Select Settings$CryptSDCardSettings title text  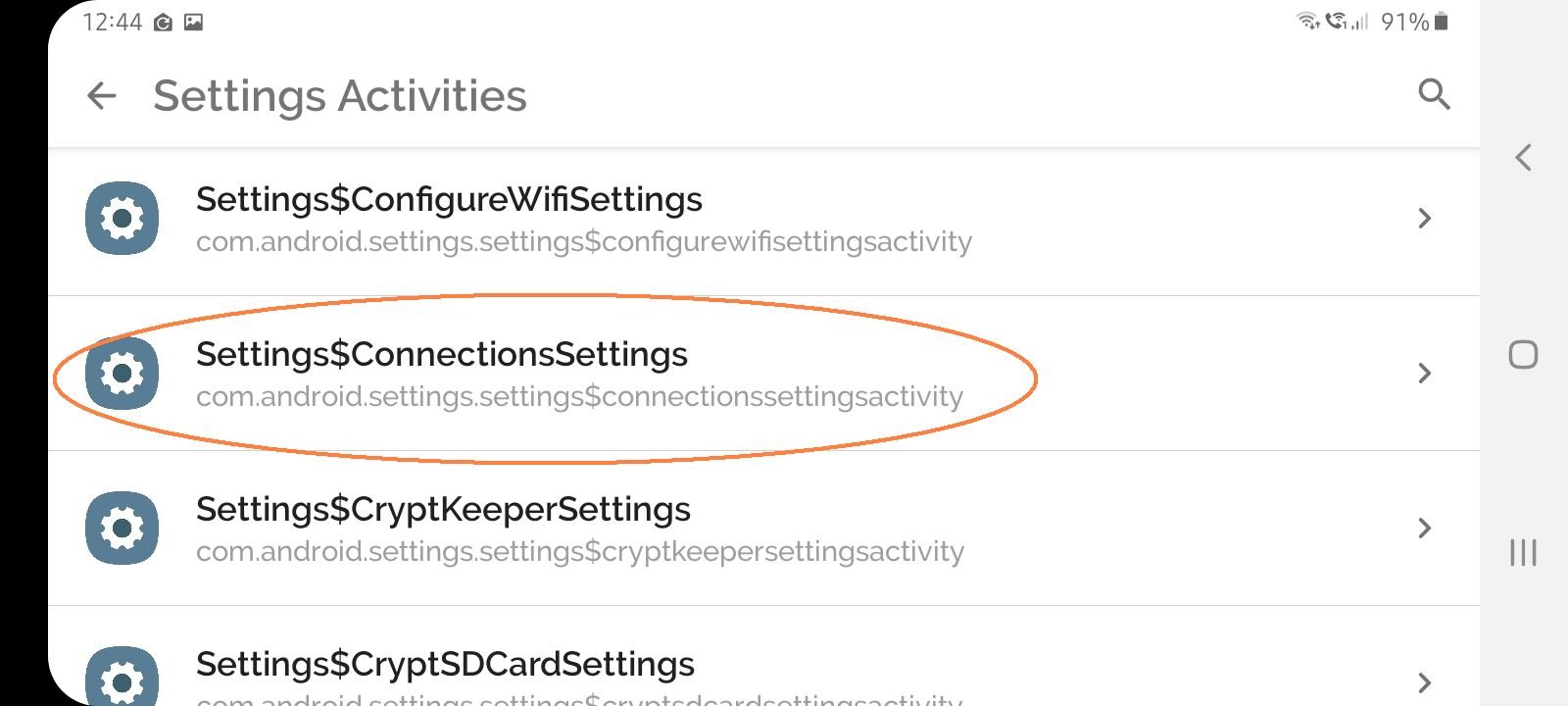pyautogui.click(x=445, y=665)
